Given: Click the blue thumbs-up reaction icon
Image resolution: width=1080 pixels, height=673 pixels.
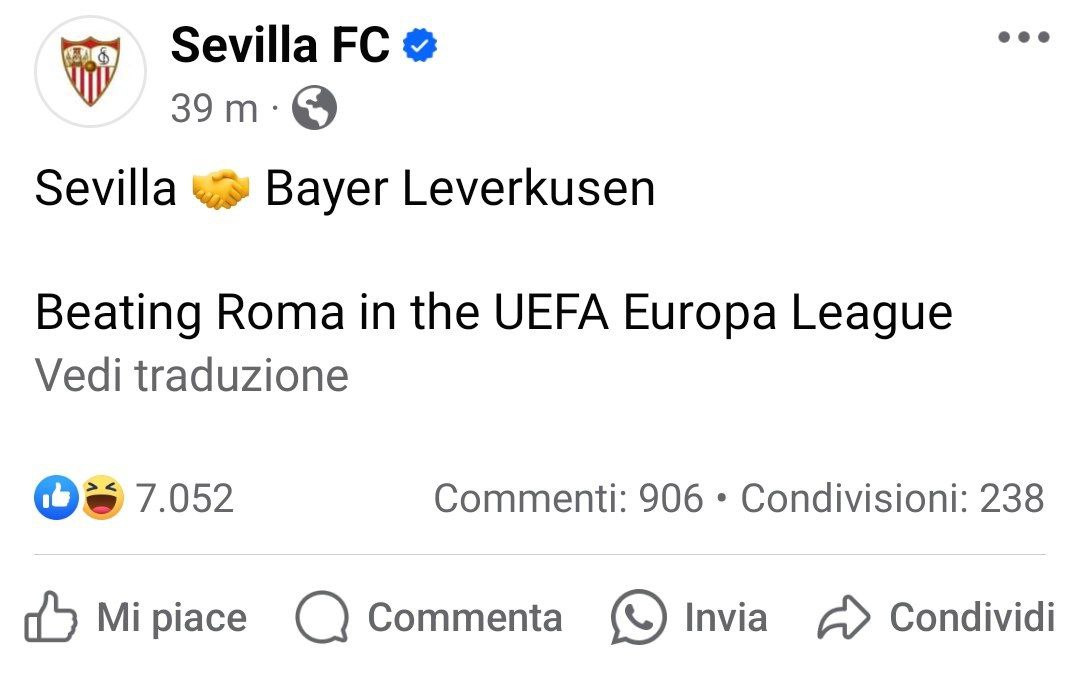Looking at the screenshot, I should pyautogui.click(x=55, y=497).
